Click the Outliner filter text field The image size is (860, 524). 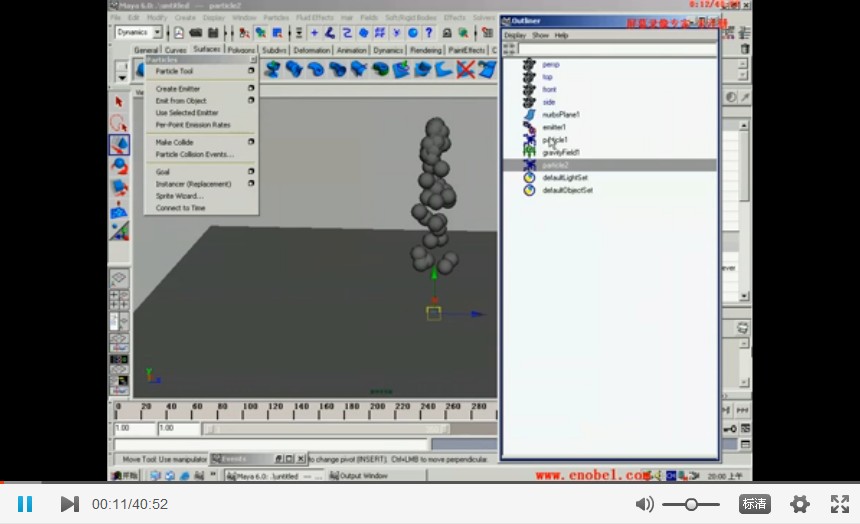coord(618,49)
